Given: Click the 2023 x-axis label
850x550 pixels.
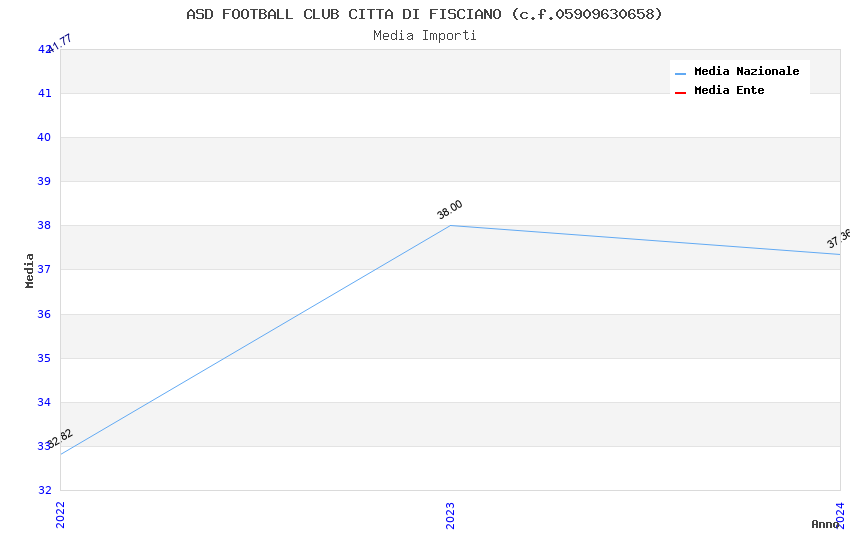Looking at the screenshot, I should (x=450, y=514).
